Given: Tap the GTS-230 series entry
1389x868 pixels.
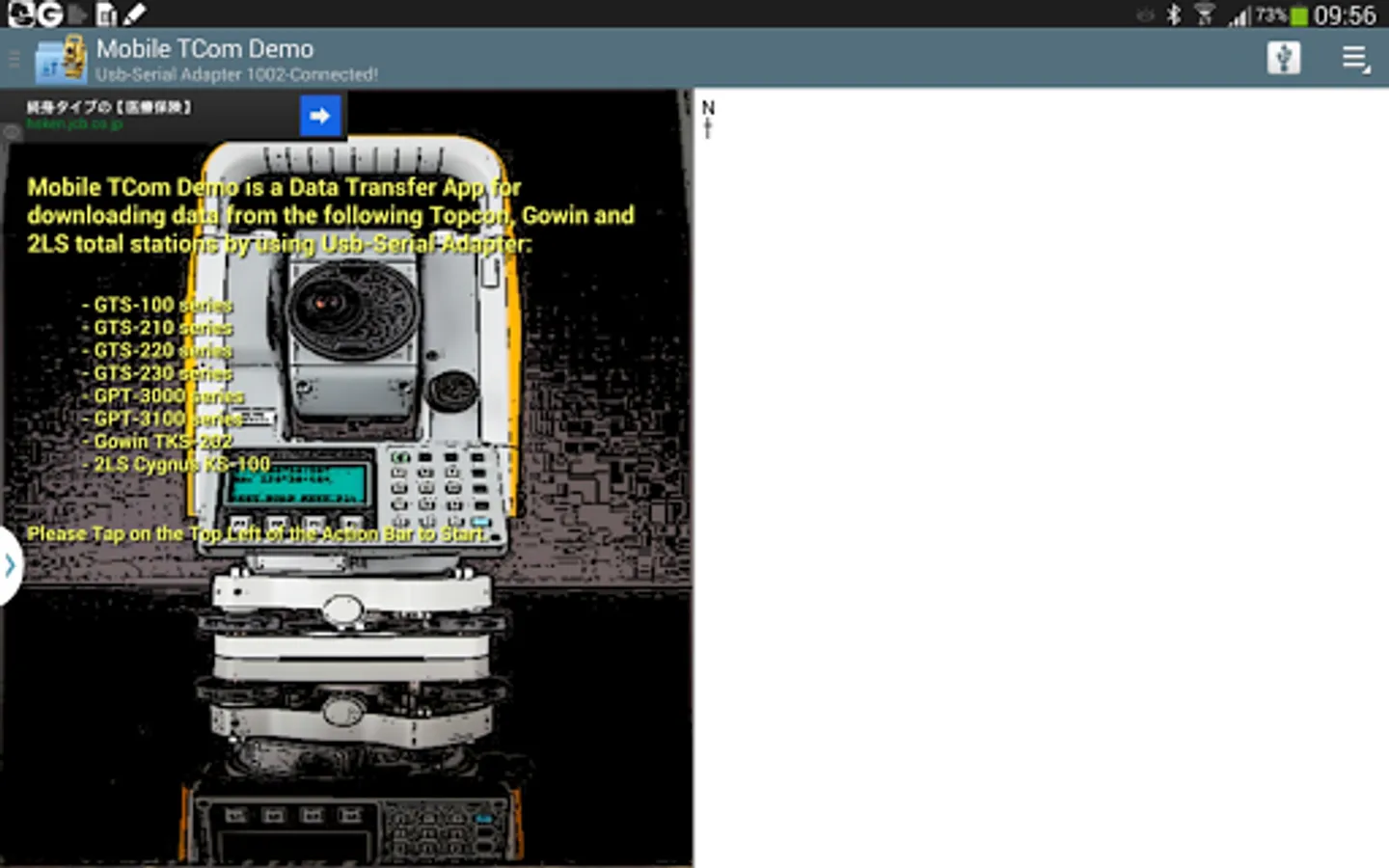Looking at the screenshot, I should click(x=158, y=373).
